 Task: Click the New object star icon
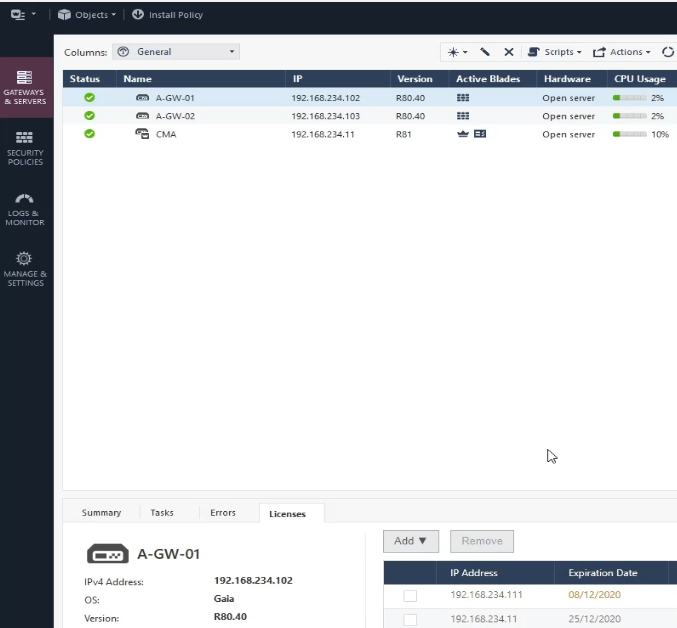point(457,52)
